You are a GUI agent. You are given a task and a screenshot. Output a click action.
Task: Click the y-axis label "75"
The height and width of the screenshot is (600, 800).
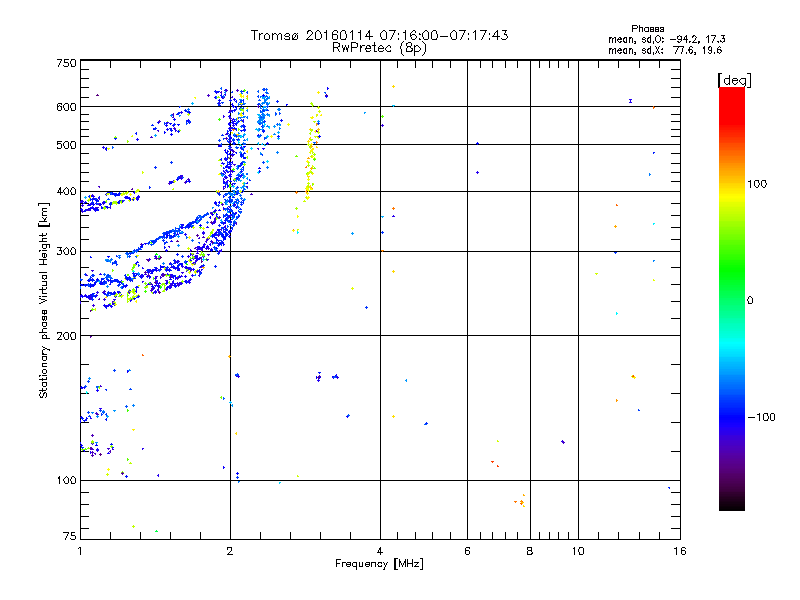pos(69,536)
